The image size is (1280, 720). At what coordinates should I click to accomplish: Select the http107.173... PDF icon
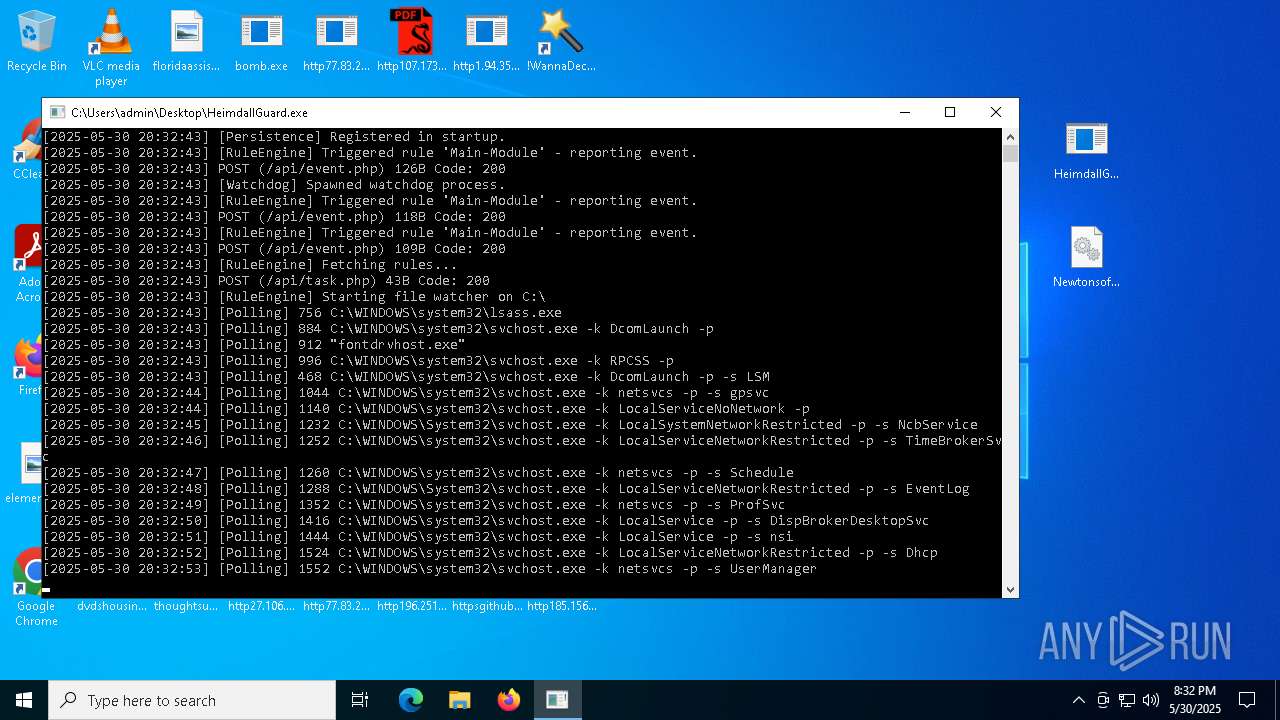pyautogui.click(x=411, y=41)
